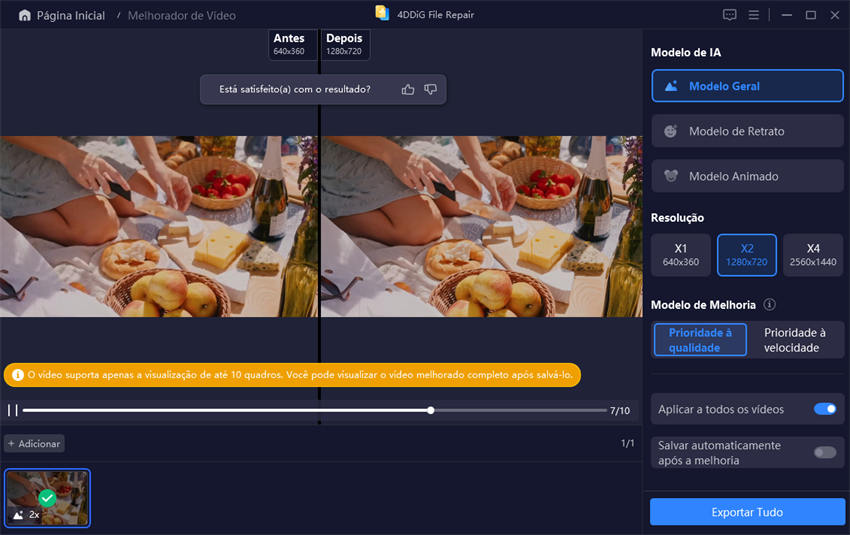The height and width of the screenshot is (535, 850).
Task: Enable Salvar automaticamente após a melhoria
Action: [x=824, y=452]
